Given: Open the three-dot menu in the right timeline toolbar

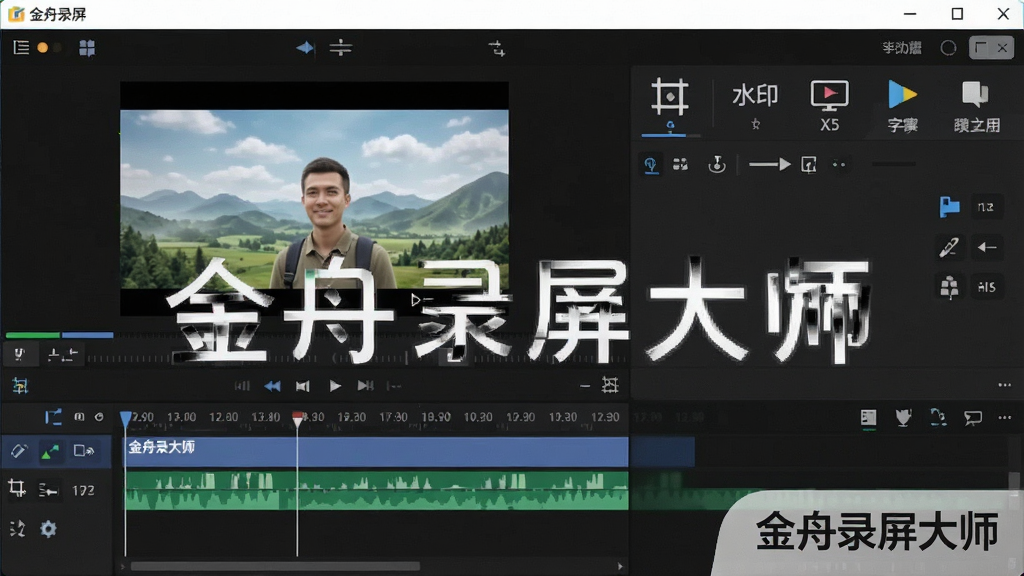Looking at the screenshot, I should 1004,417.
